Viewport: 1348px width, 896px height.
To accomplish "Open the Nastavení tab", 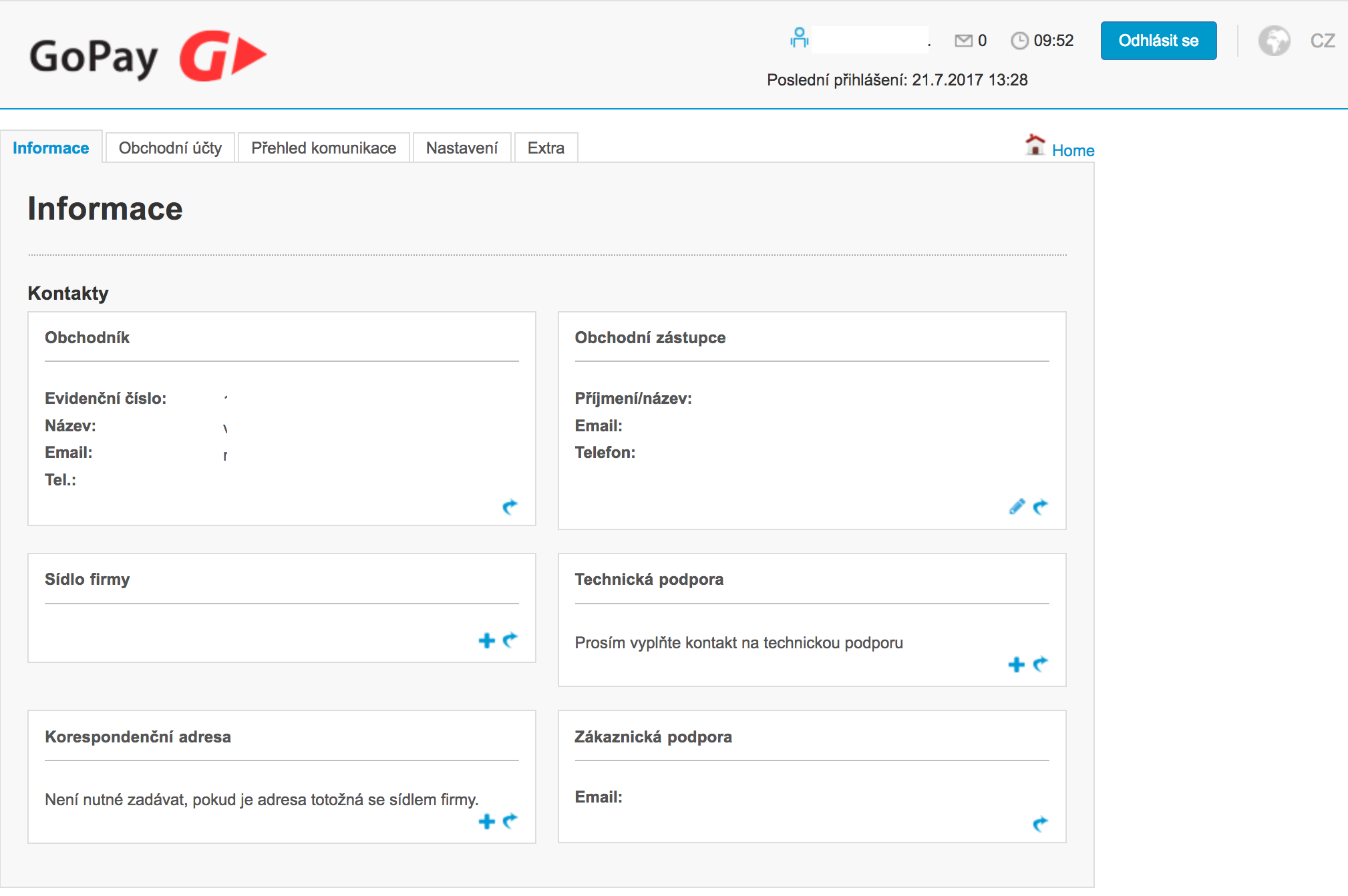I will point(462,148).
